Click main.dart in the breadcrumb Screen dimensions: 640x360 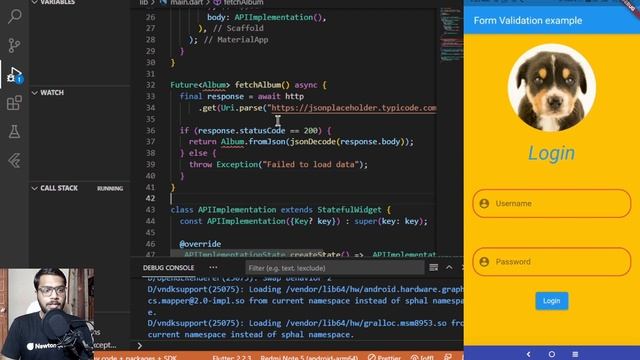[186, 2]
